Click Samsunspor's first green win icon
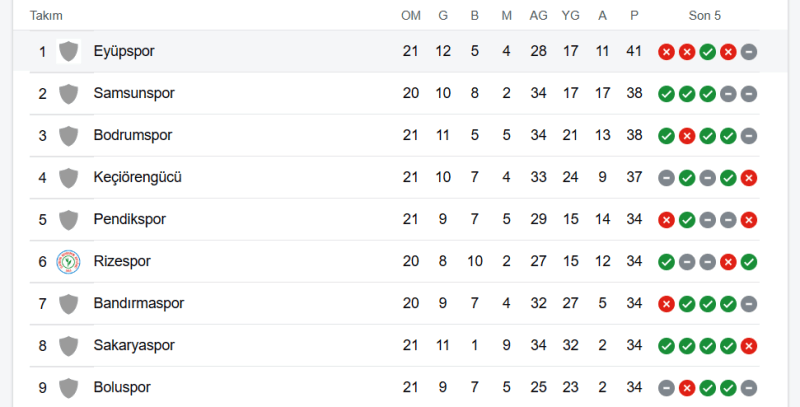Screen dimensions: 800x407 [x=666, y=93]
